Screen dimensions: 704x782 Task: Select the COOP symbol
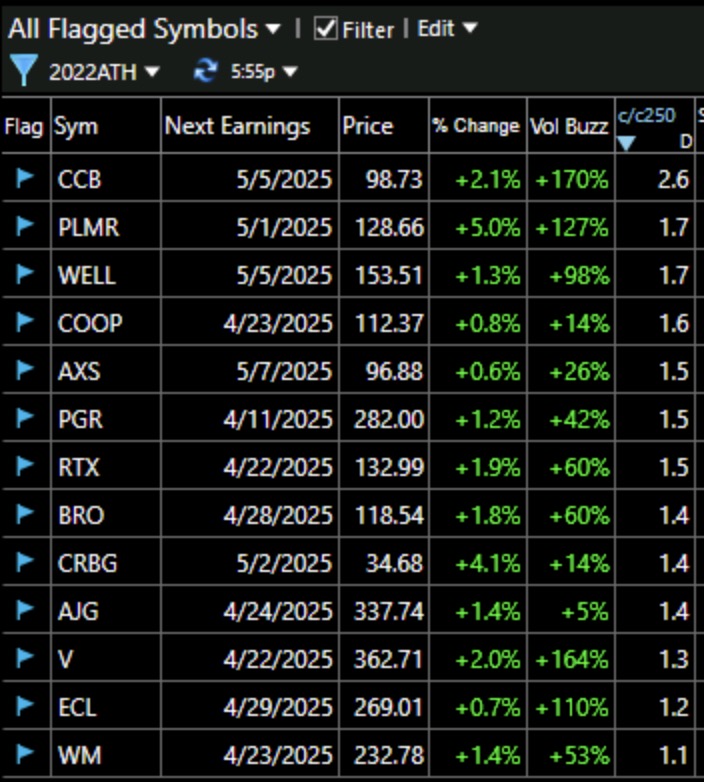pos(90,323)
